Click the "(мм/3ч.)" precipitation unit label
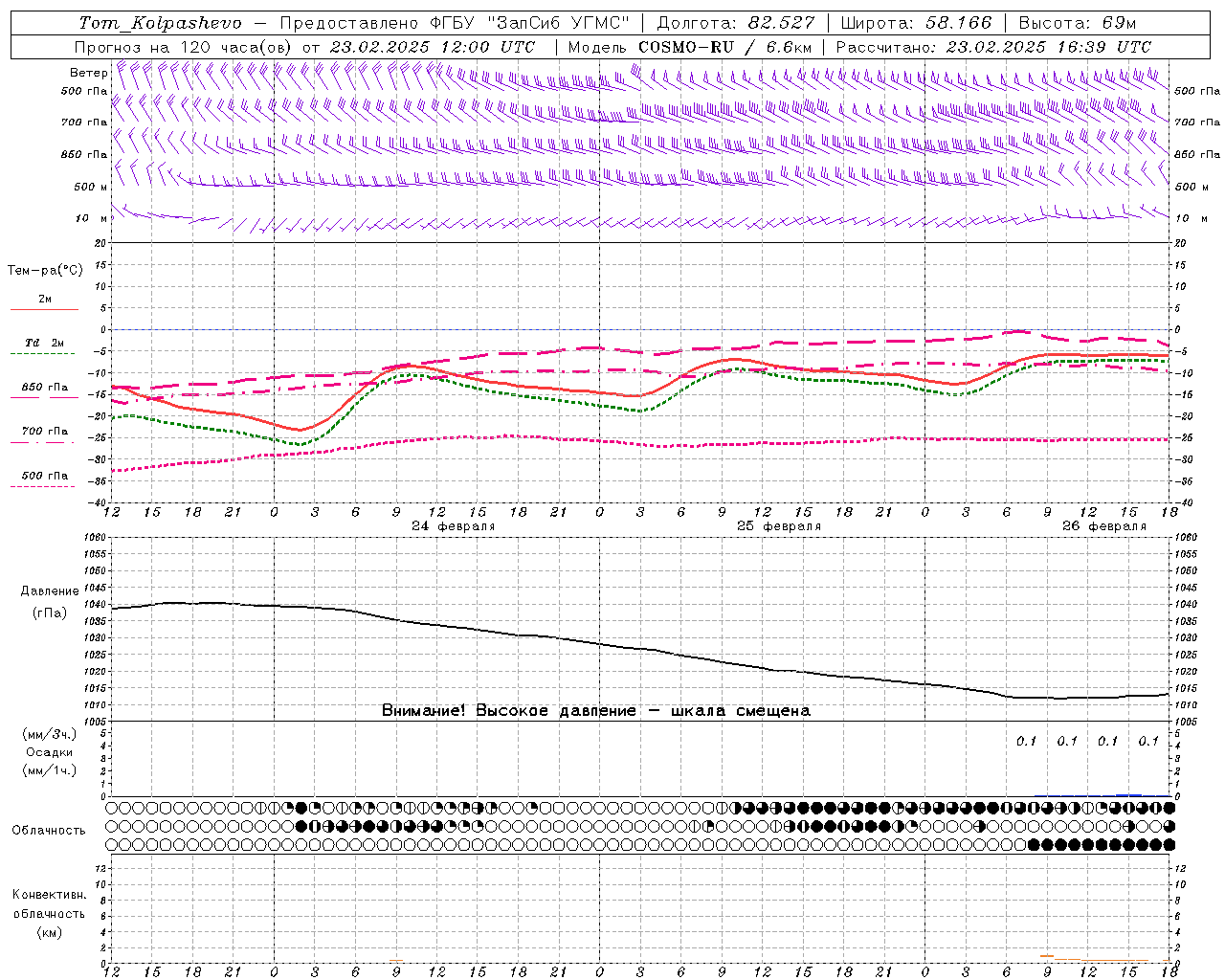The width and height of the screenshot is (1225, 980). [x=50, y=734]
